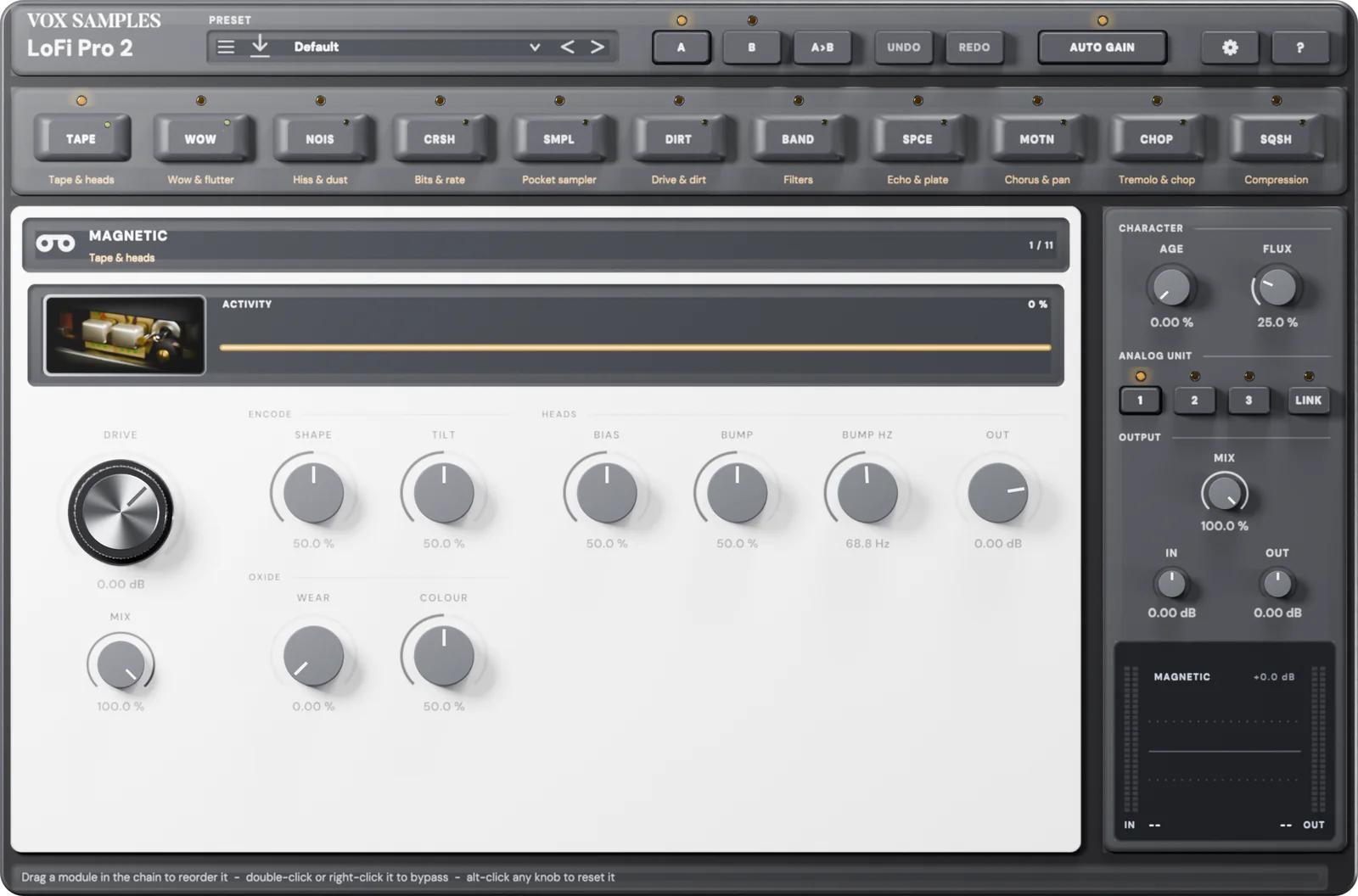Click the Tape & heads label under TAPE

pyautogui.click(x=81, y=180)
